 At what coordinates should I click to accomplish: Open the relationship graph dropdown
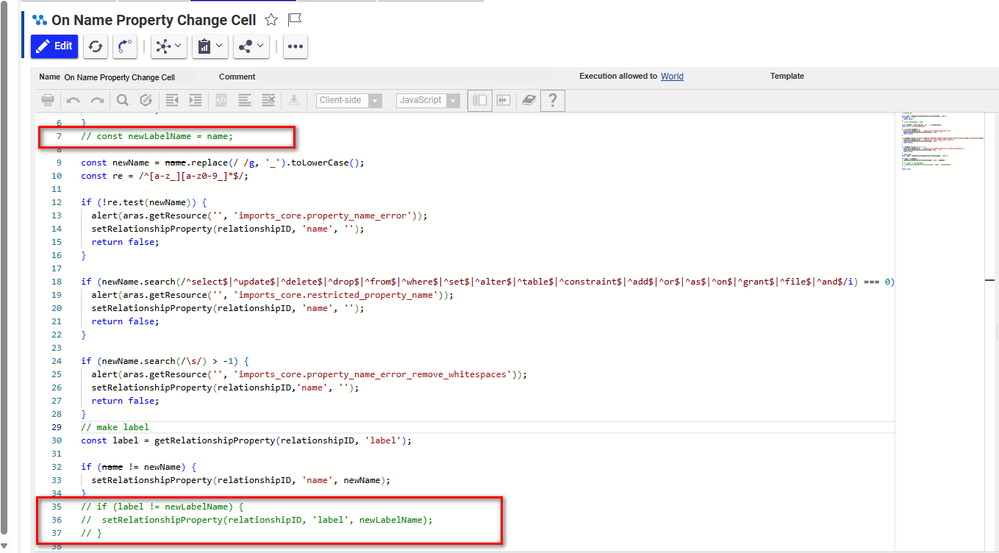[167, 46]
